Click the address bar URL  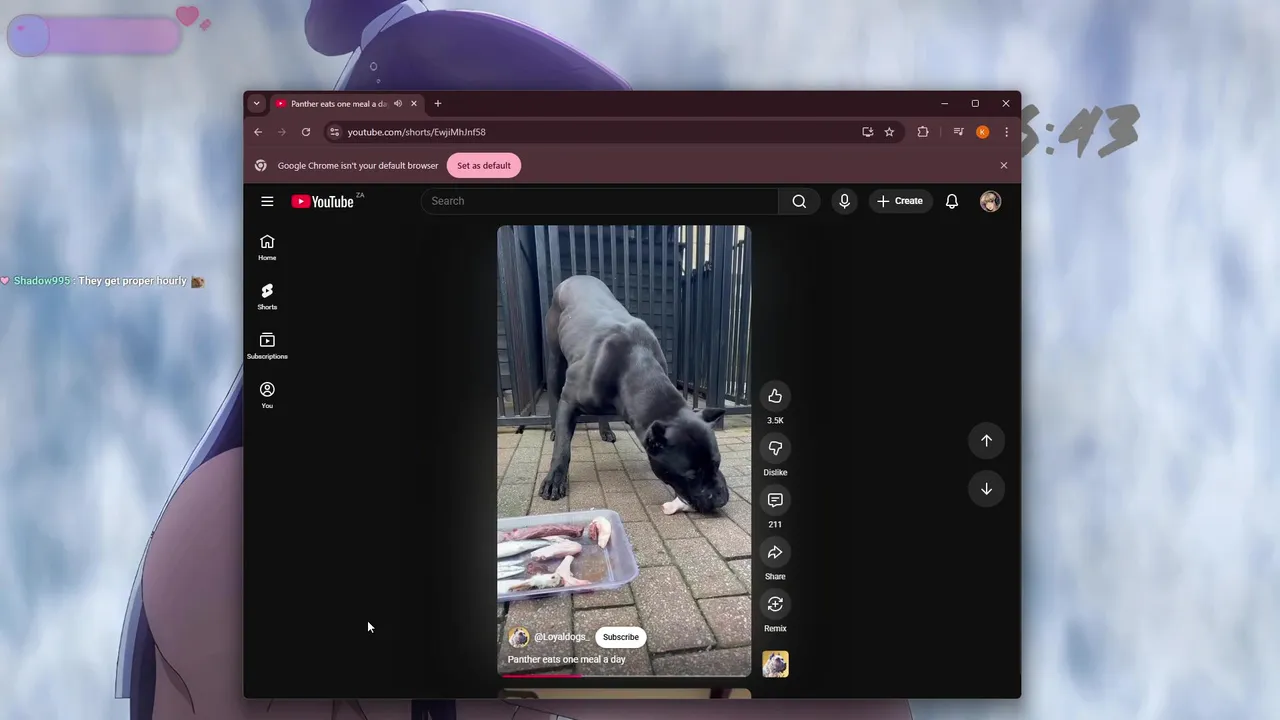click(417, 132)
